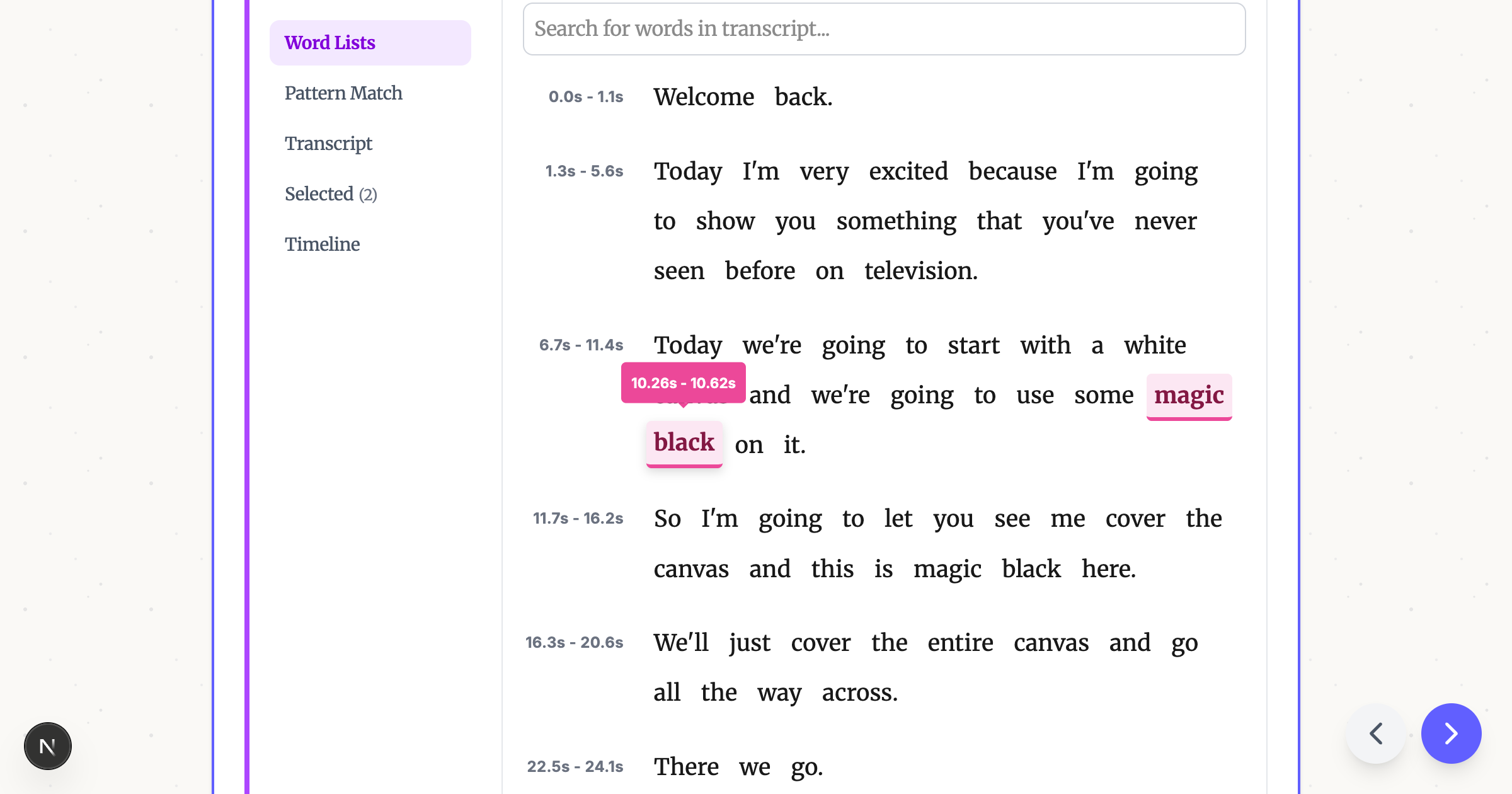Open the Transcript section in the sidebar

click(x=328, y=144)
